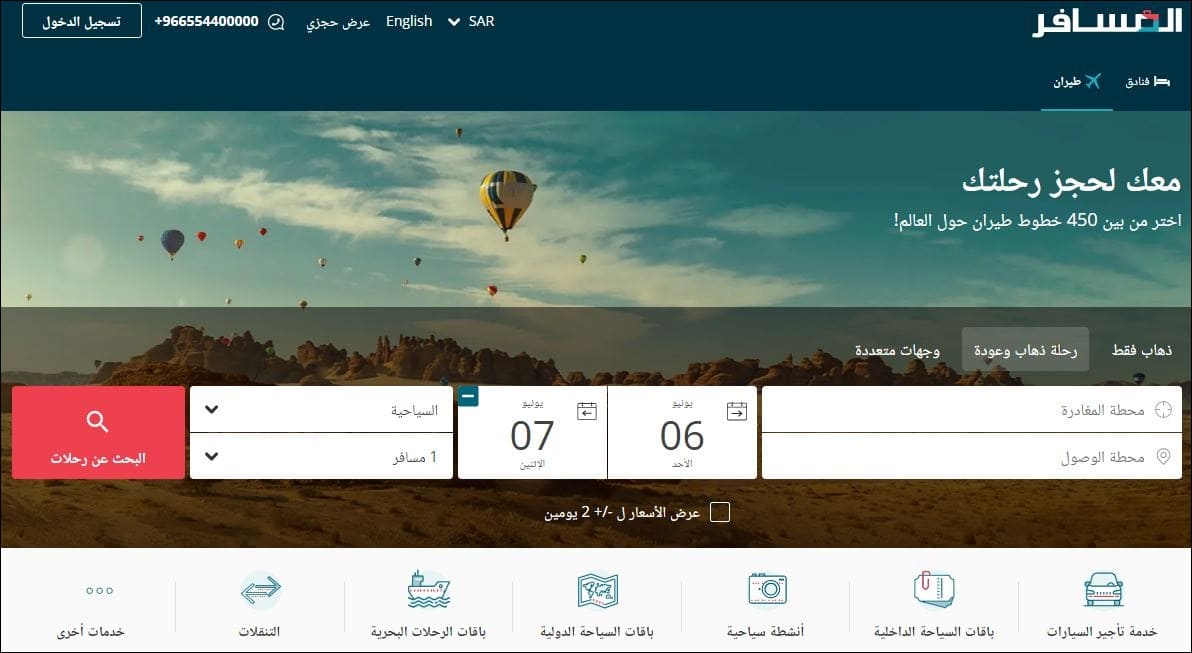
Task: Open cruise packages ship icon
Action: [429, 589]
